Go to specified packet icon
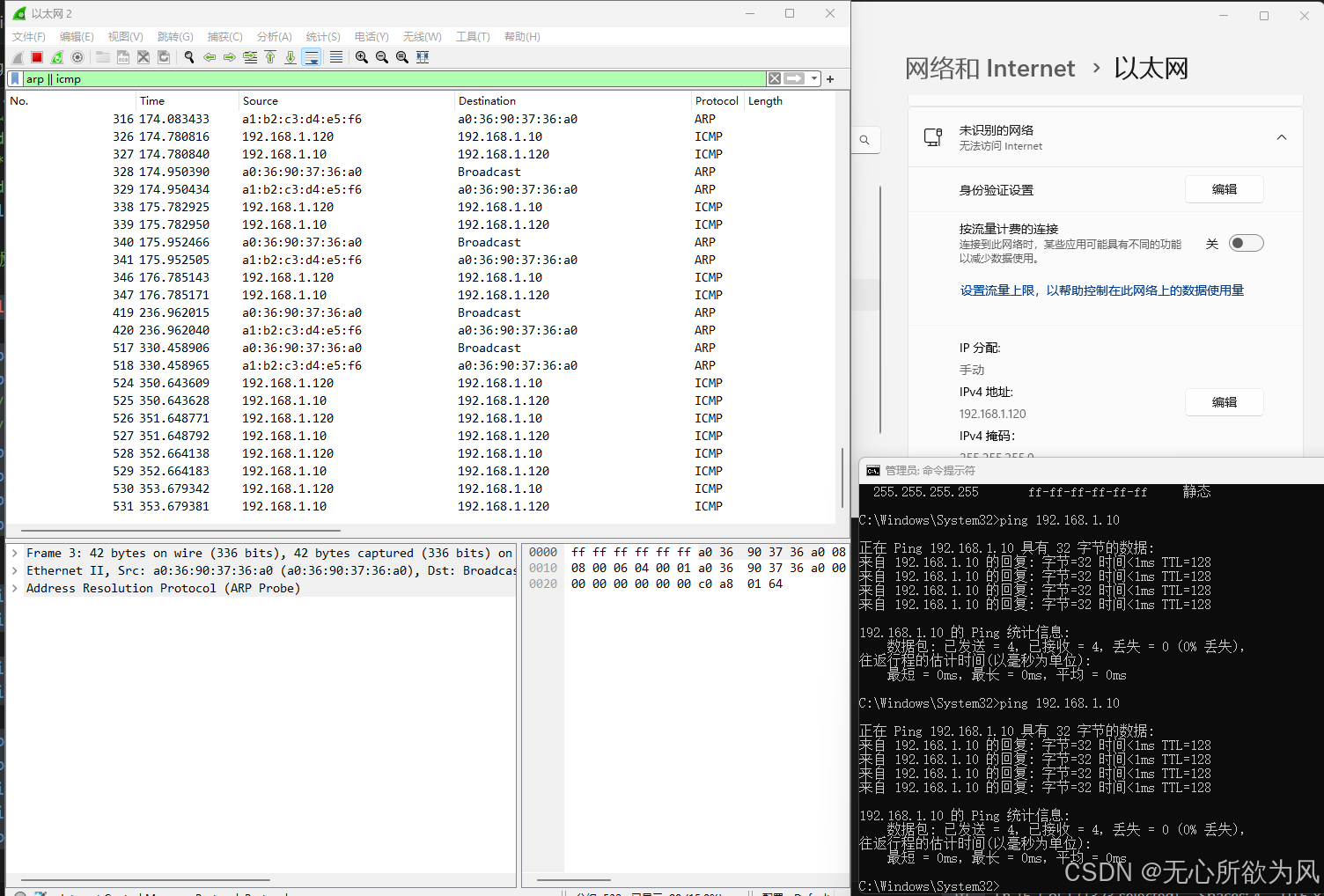 point(250,57)
